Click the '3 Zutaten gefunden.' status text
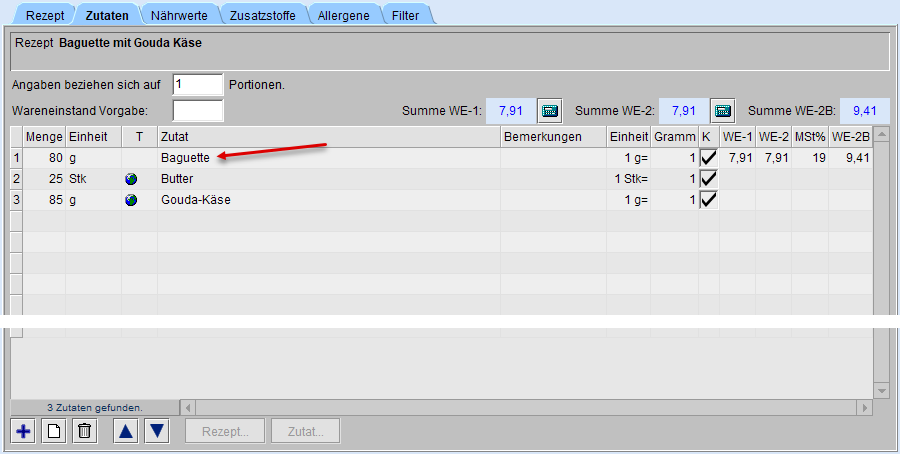Screen dimensions: 900x455 tap(95, 408)
